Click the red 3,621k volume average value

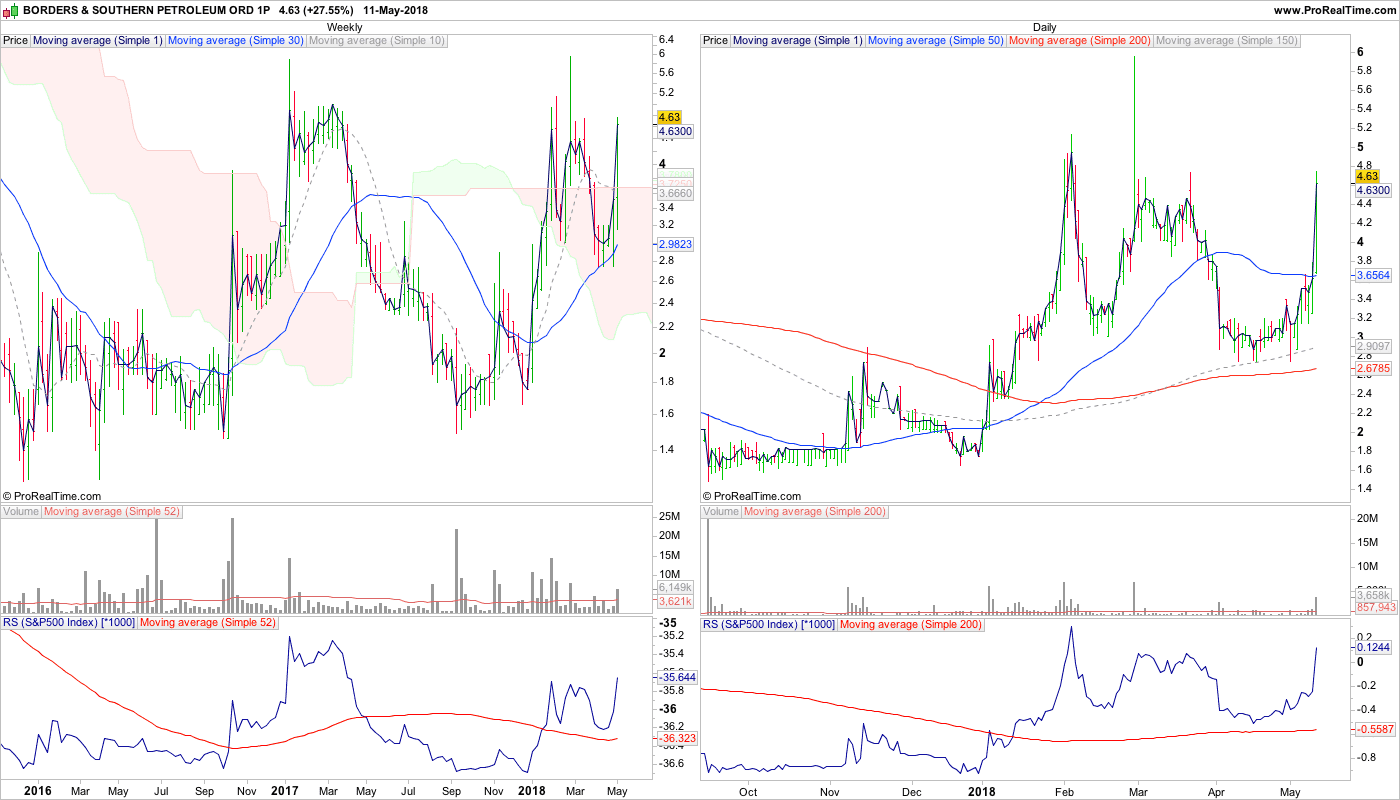click(674, 601)
